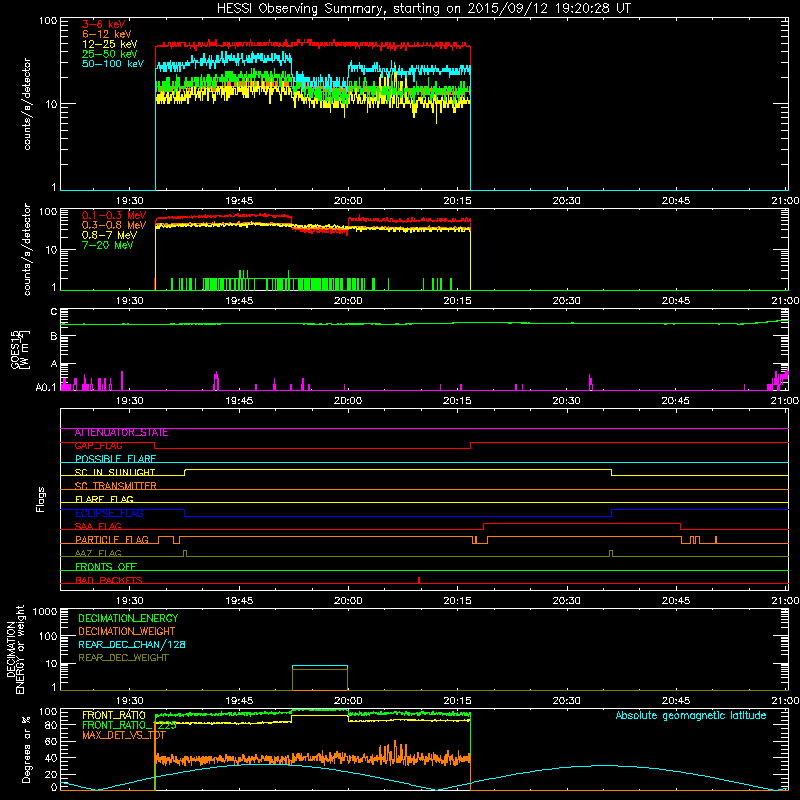Viewport: 800px width, 800px height.
Task: Select the REAR_DEC_WEIGHT legend label
Action: tap(123, 658)
